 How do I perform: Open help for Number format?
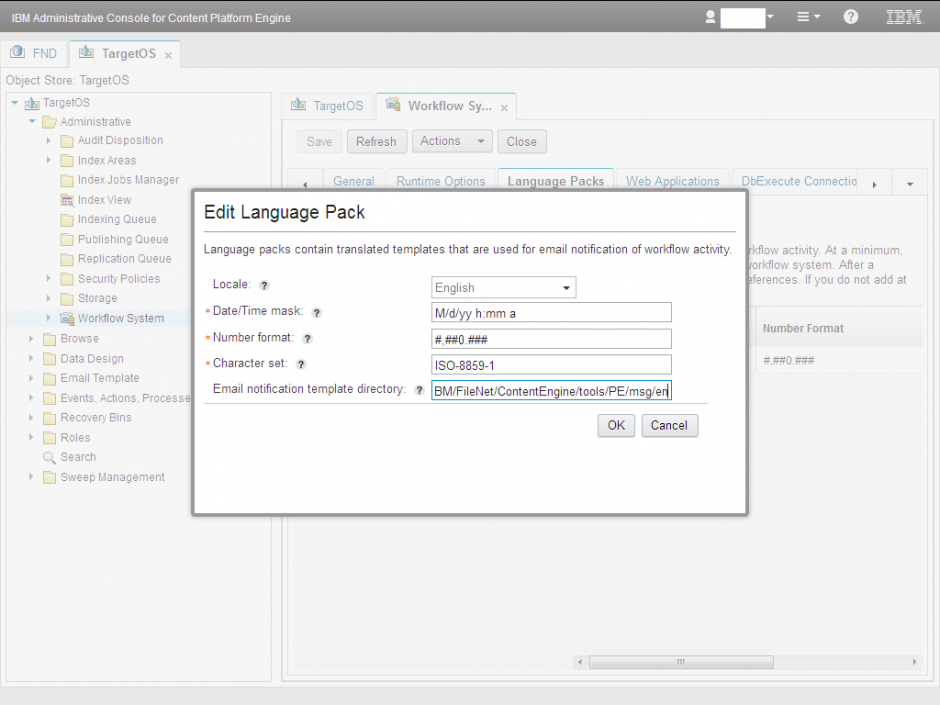pos(307,338)
